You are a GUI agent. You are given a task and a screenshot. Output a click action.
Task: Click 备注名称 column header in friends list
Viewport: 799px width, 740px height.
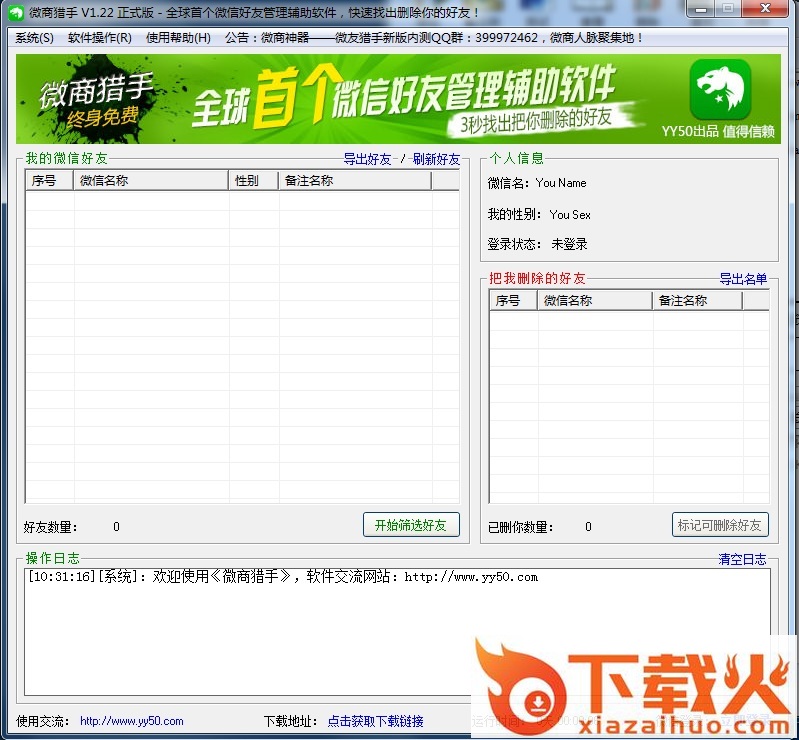tap(355, 180)
